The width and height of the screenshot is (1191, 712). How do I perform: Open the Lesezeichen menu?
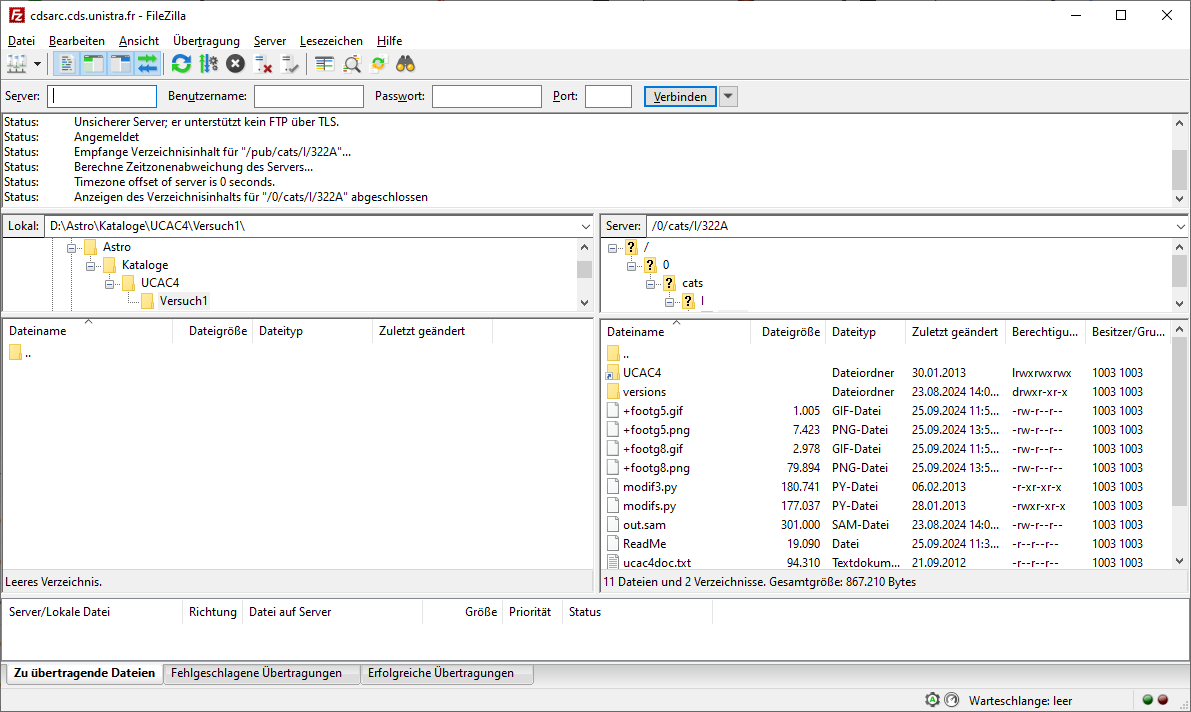pos(331,41)
